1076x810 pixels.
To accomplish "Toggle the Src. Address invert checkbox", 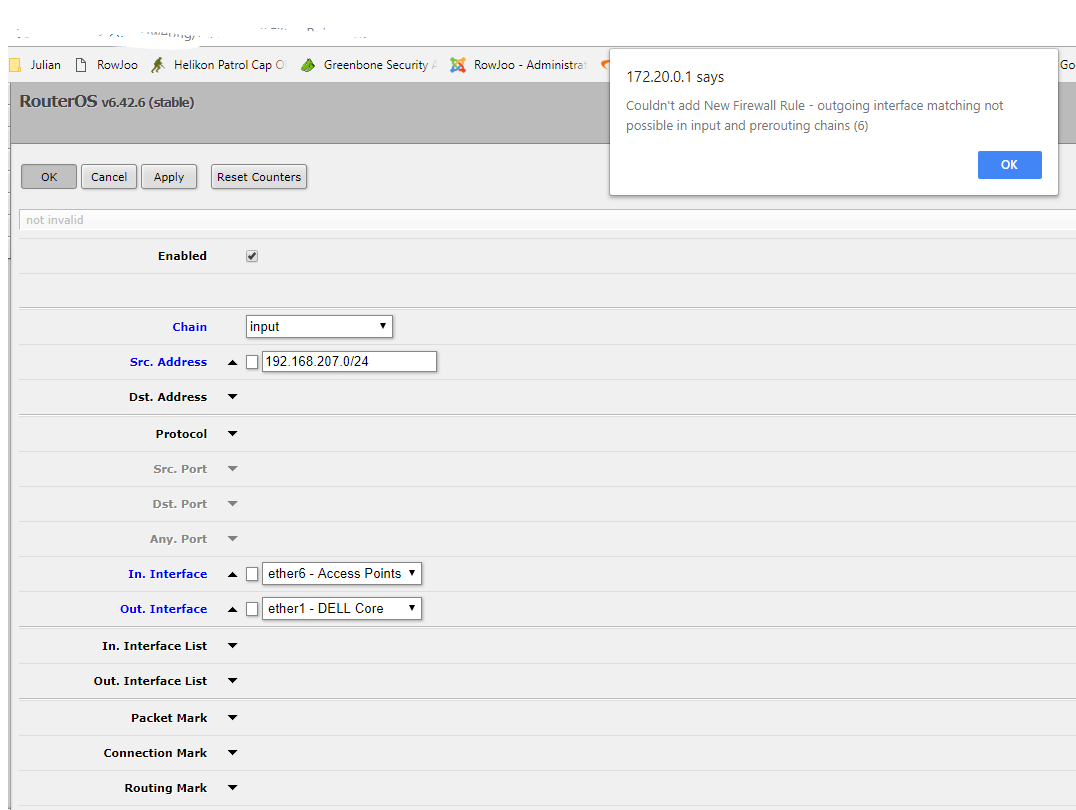I will (252, 362).
